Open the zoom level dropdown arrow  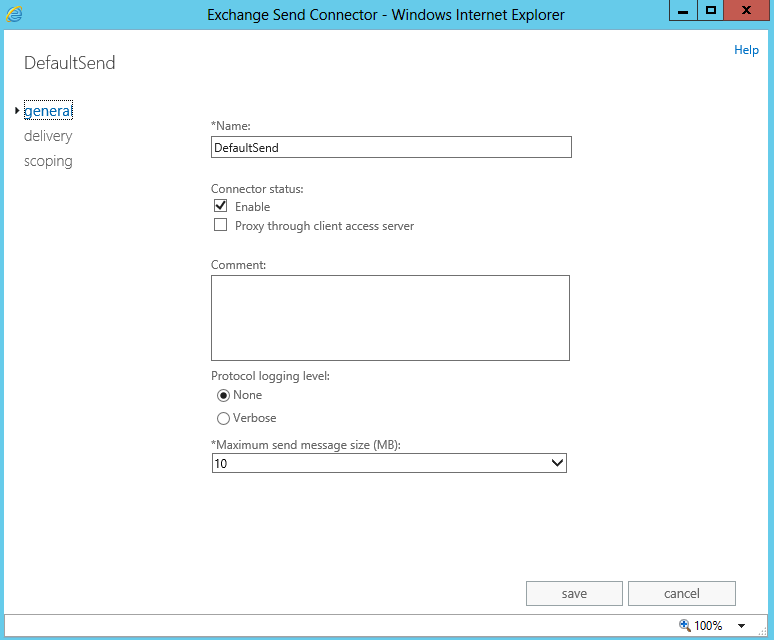point(741,626)
